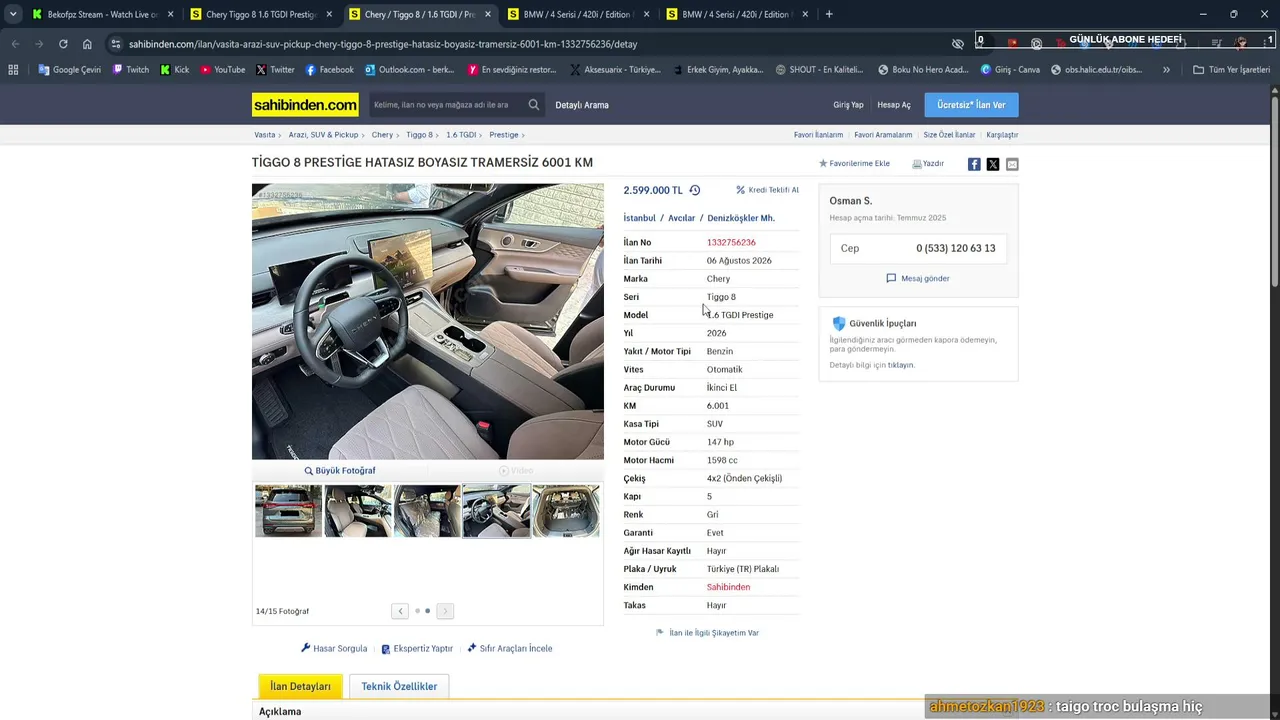Close the Bekofpz Stream tab
Viewport: 1280px width, 720px height.
[170, 14]
